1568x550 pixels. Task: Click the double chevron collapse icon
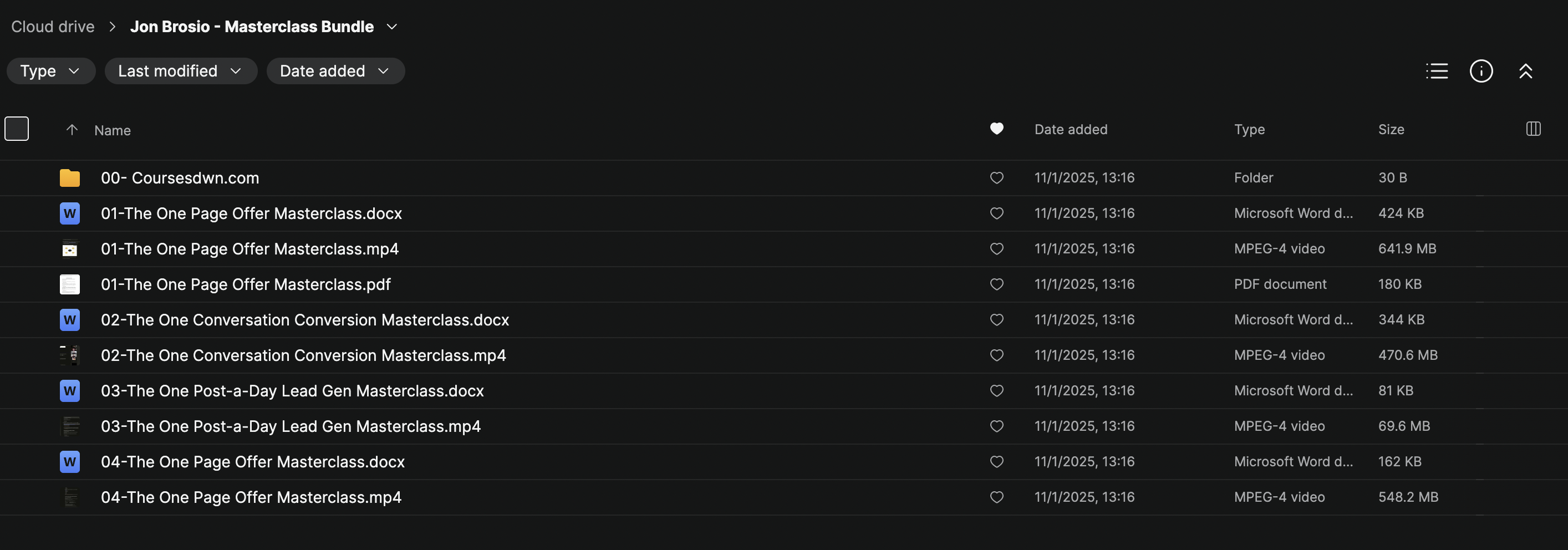1525,71
